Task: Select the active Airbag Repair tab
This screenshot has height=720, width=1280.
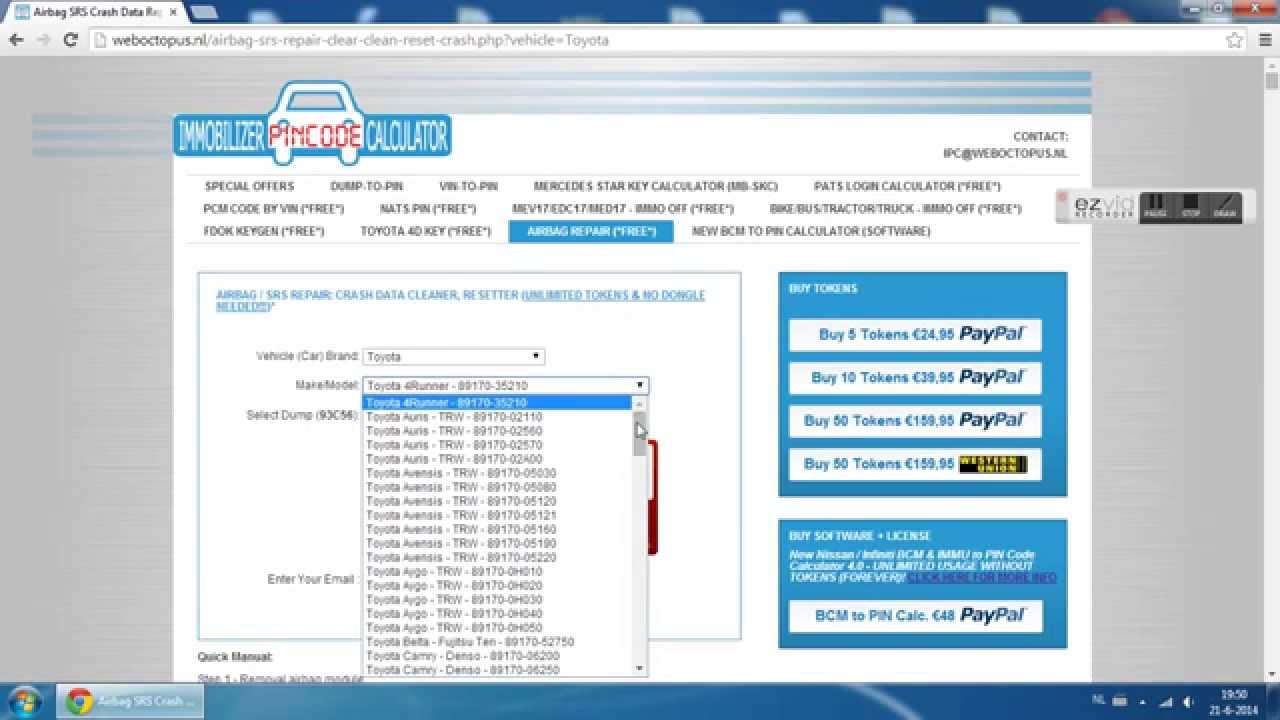Action: coord(591,231)
